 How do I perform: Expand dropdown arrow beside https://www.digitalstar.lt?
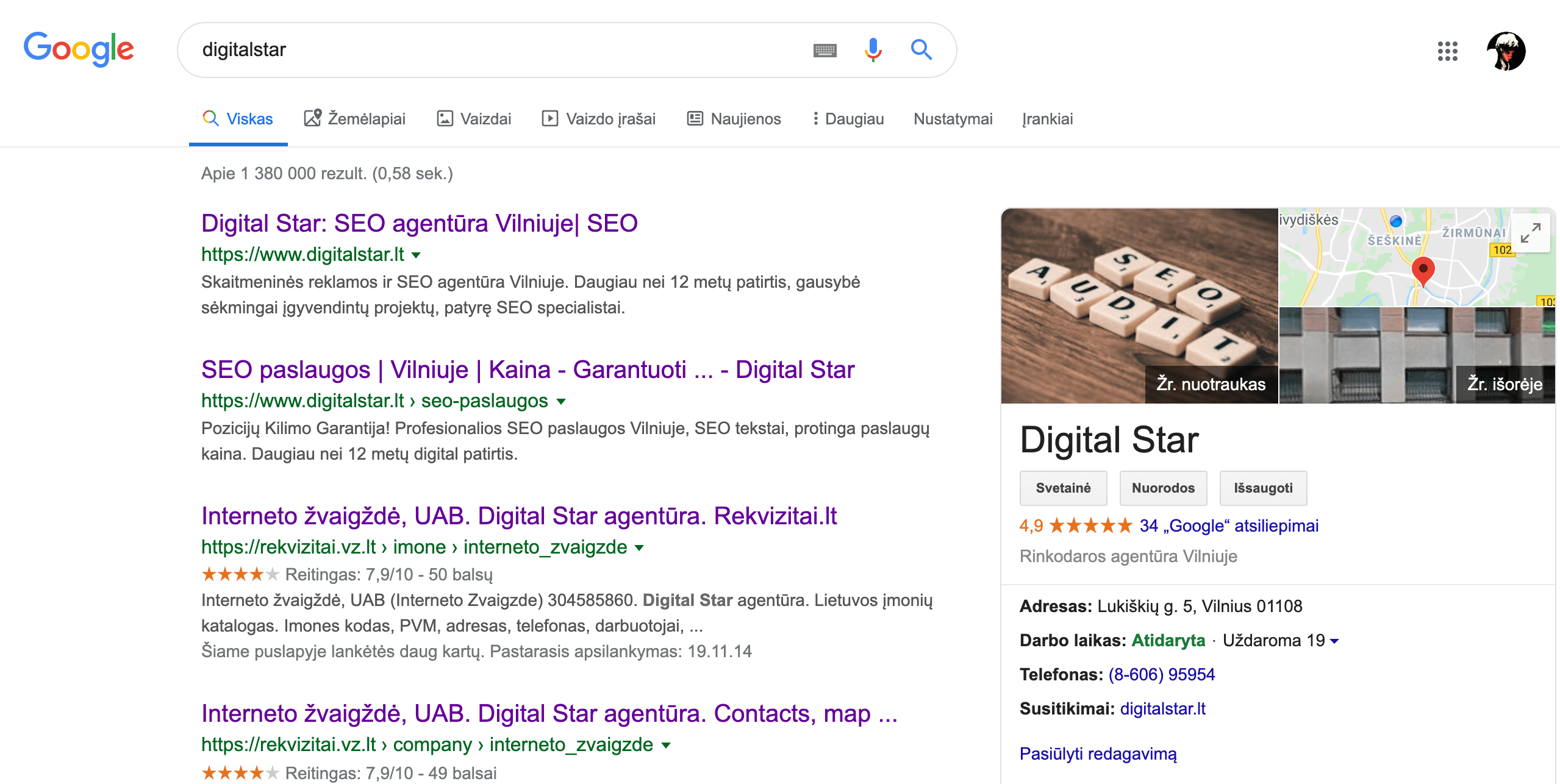point(416,255)
